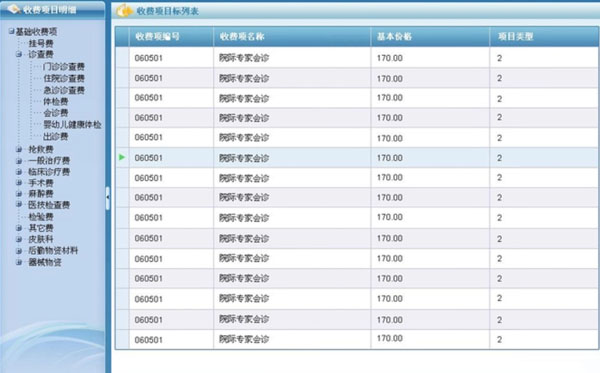
Task: Expand the 后勤物资材料 tree node
Action: [x=19, y=251]
